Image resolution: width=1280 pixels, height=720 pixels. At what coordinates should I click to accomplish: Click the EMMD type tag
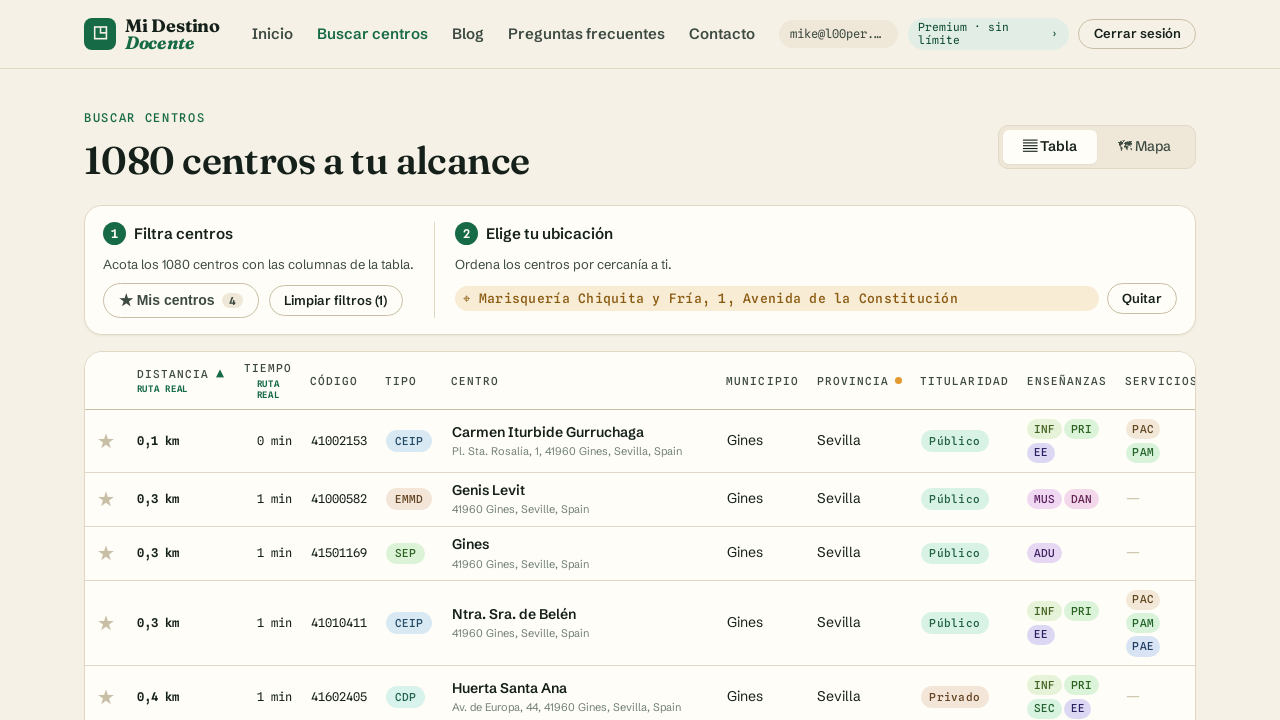coord(409,499)
